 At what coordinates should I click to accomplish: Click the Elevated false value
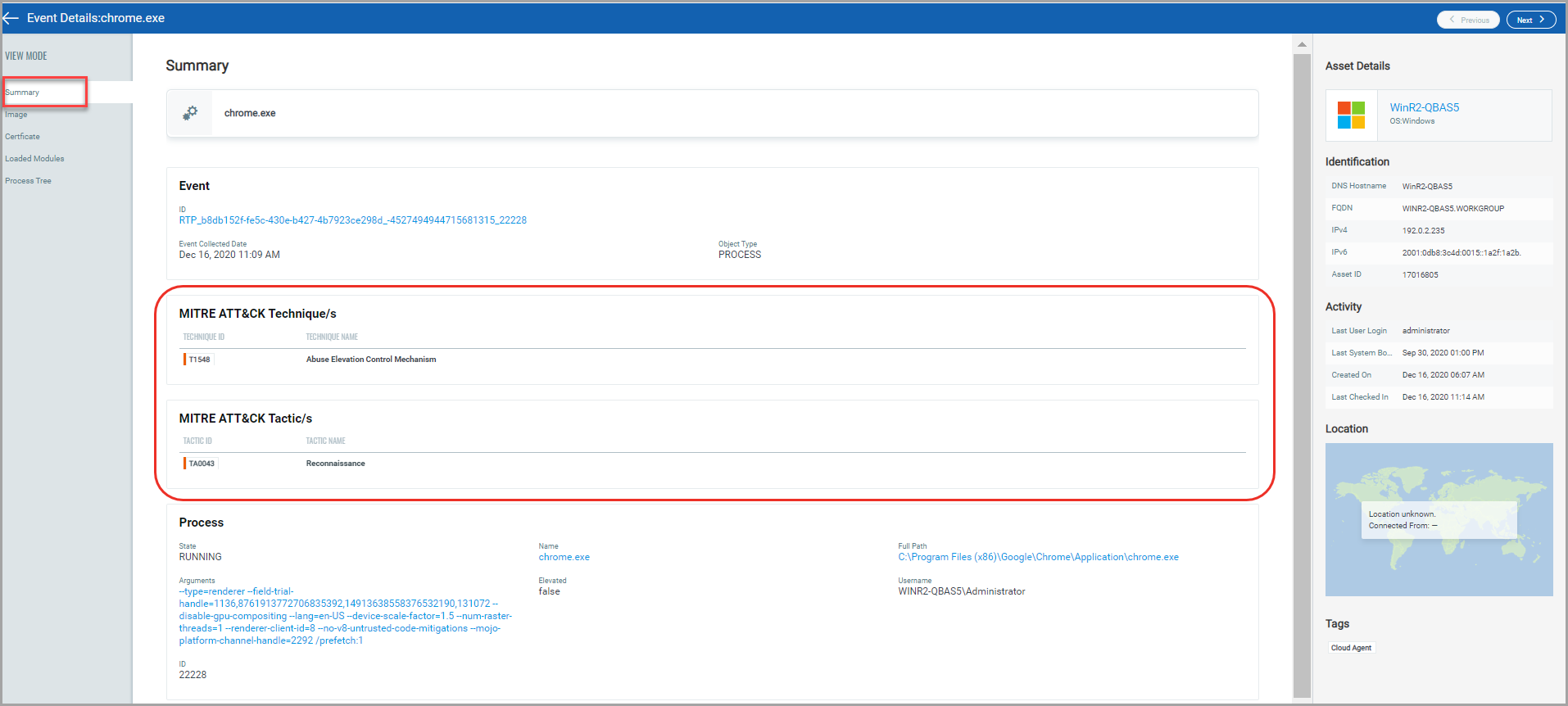pyautogui.click(x=549, y=591)
